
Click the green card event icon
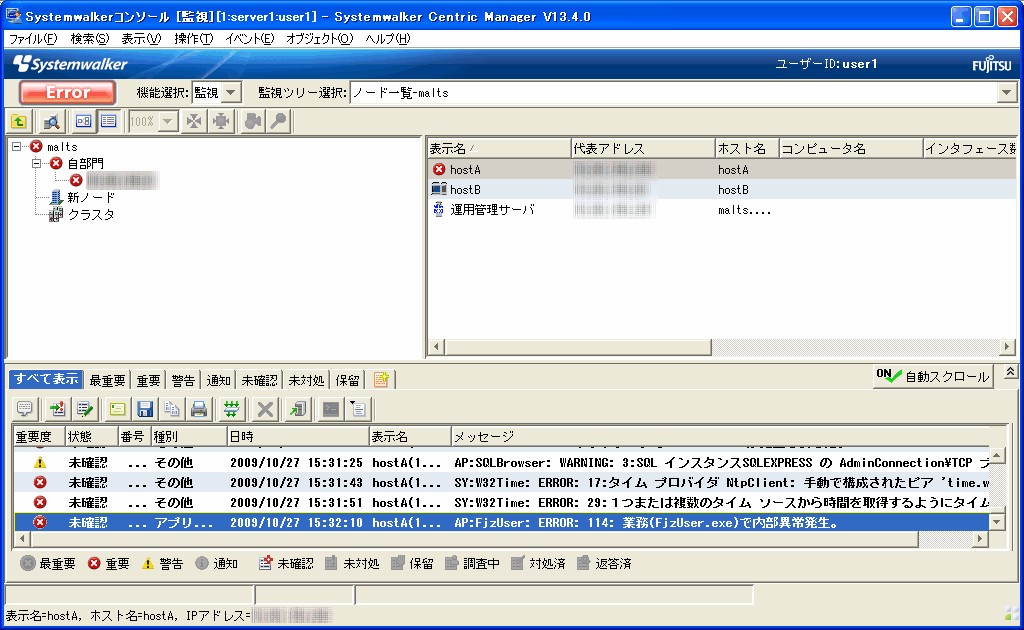point(118,409)
